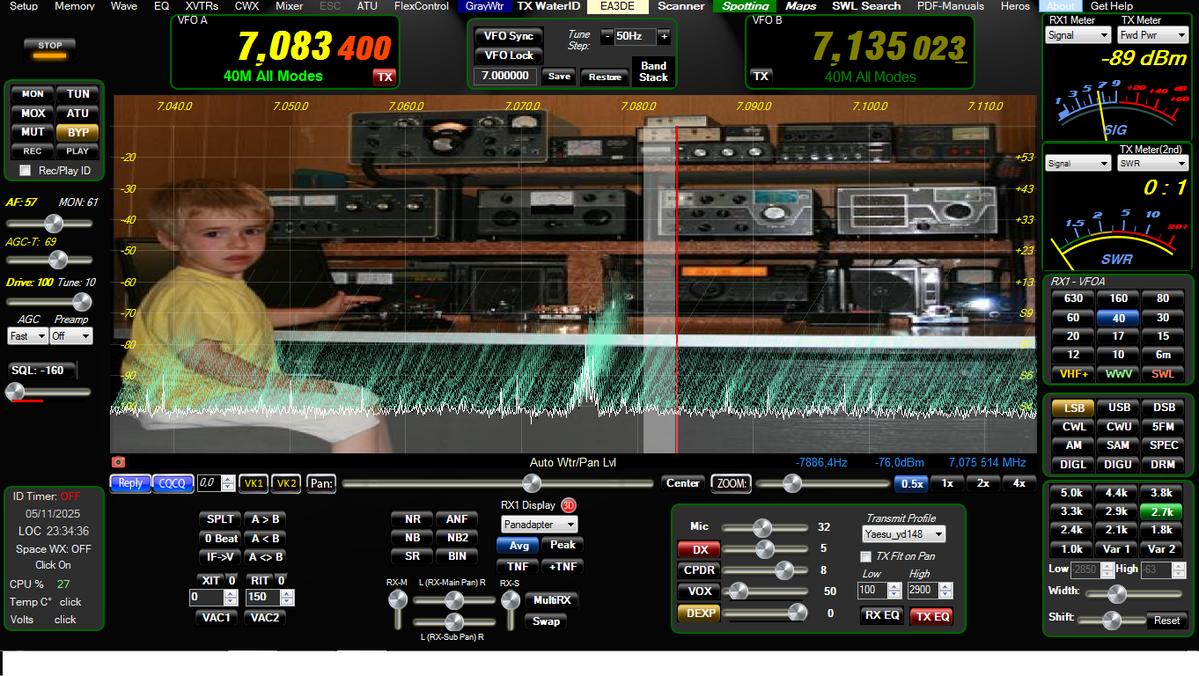Click the Band Stack button
Image resolution: width=1199 pixels, height=676 pixels.
pyautogui.click(x=653, y=71)
